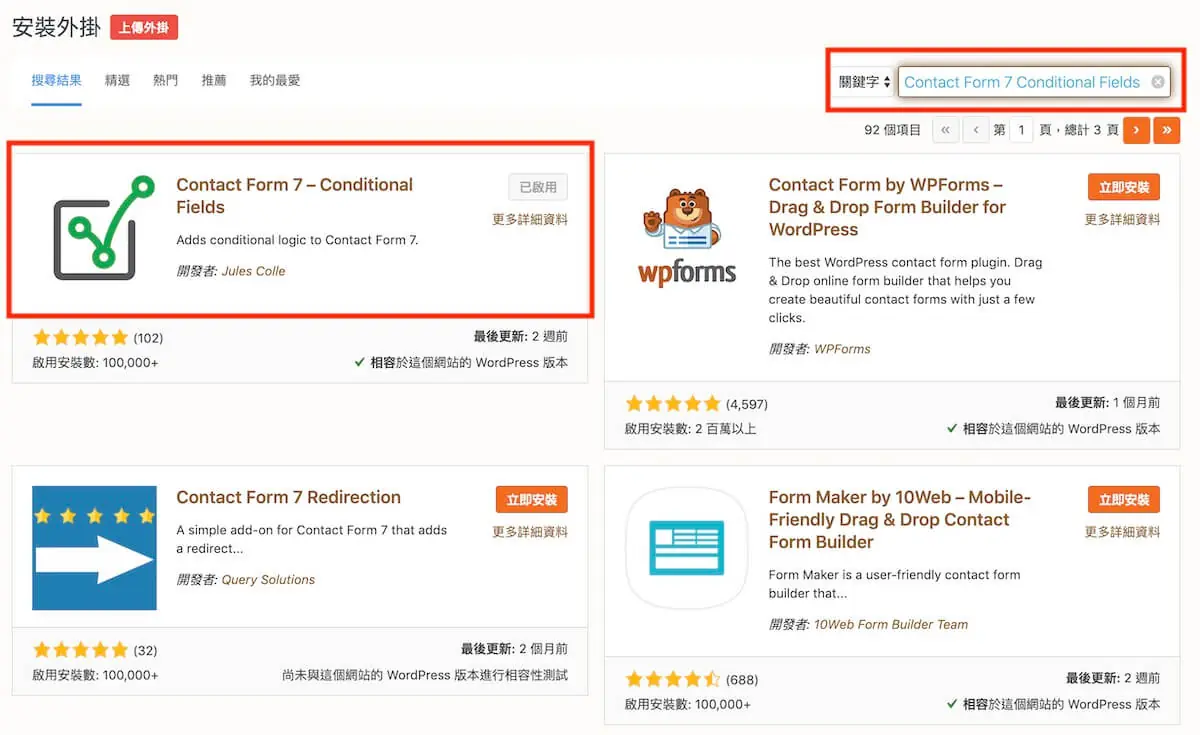
Task: Click the WPForms bear logo thumbnail
Action: [x=686, y=237]
